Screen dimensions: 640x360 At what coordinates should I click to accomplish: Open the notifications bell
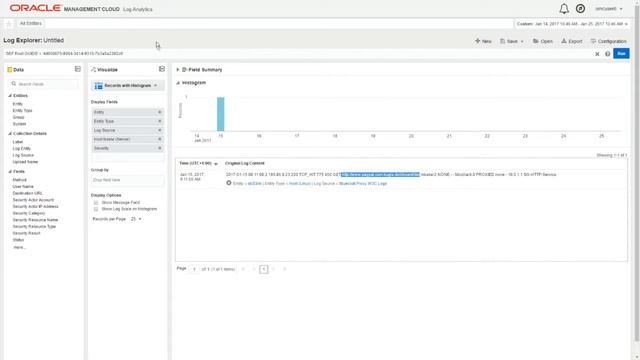564,9
